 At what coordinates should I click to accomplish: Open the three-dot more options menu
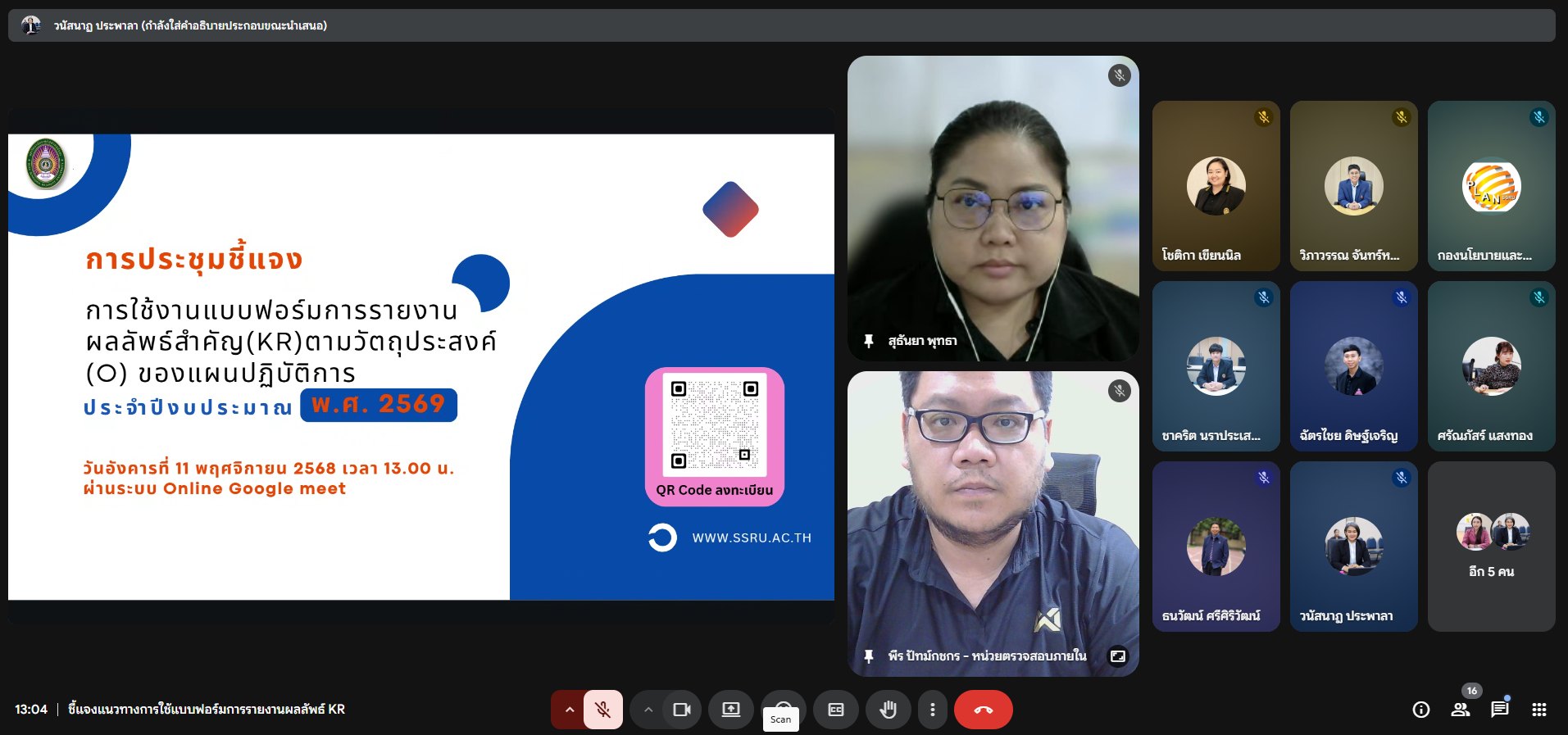tap(932, 710)
